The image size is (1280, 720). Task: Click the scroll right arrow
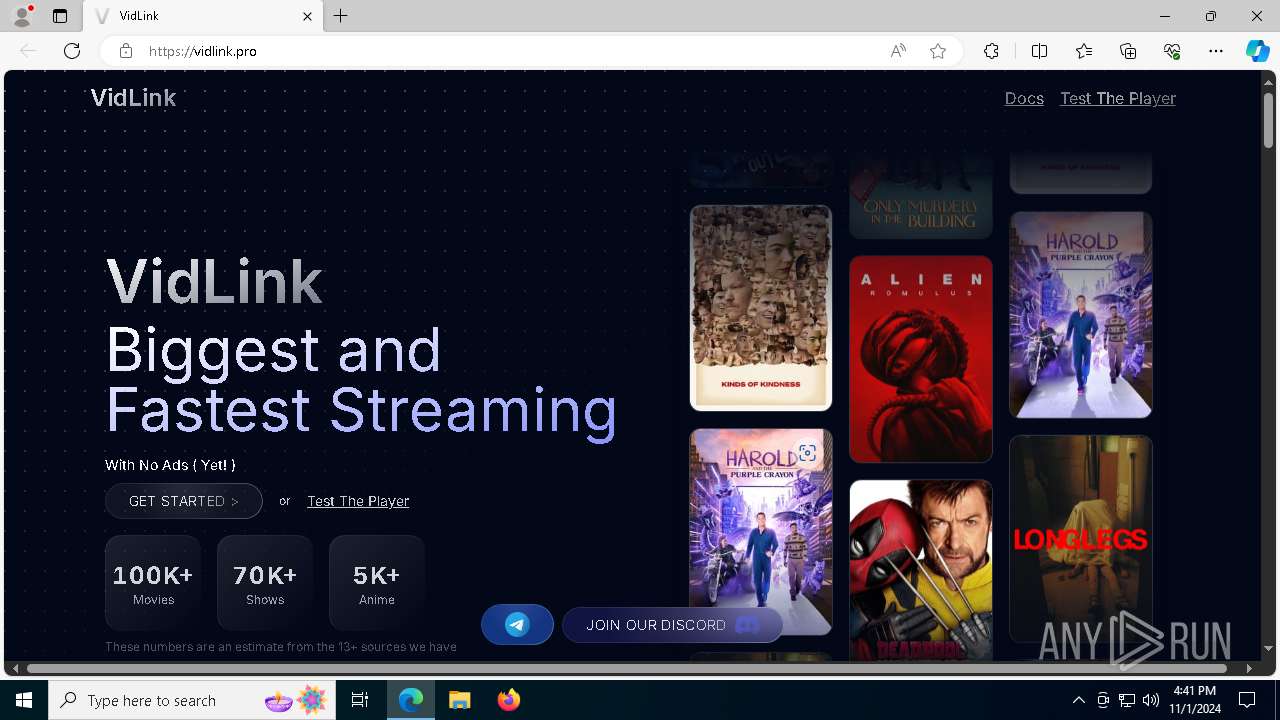(1249, 668)
